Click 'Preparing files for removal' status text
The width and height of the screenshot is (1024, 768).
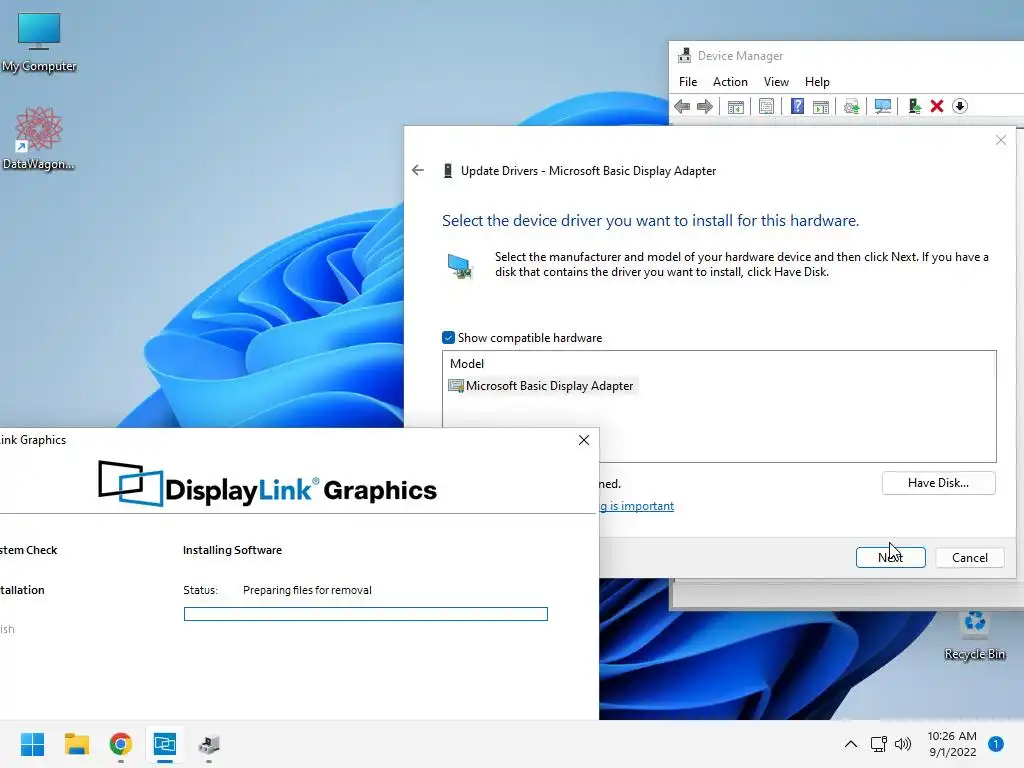307,590
